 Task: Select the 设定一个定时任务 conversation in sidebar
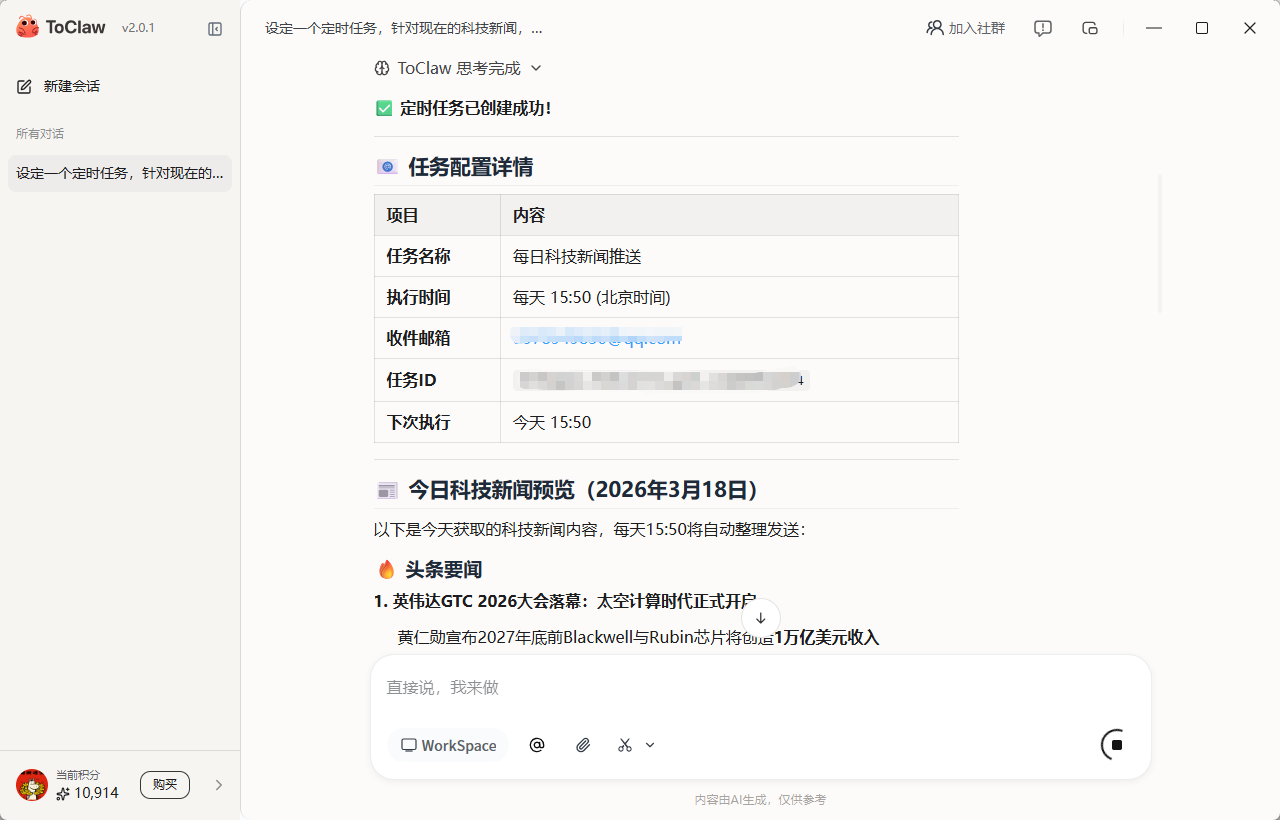click(119, 173)
